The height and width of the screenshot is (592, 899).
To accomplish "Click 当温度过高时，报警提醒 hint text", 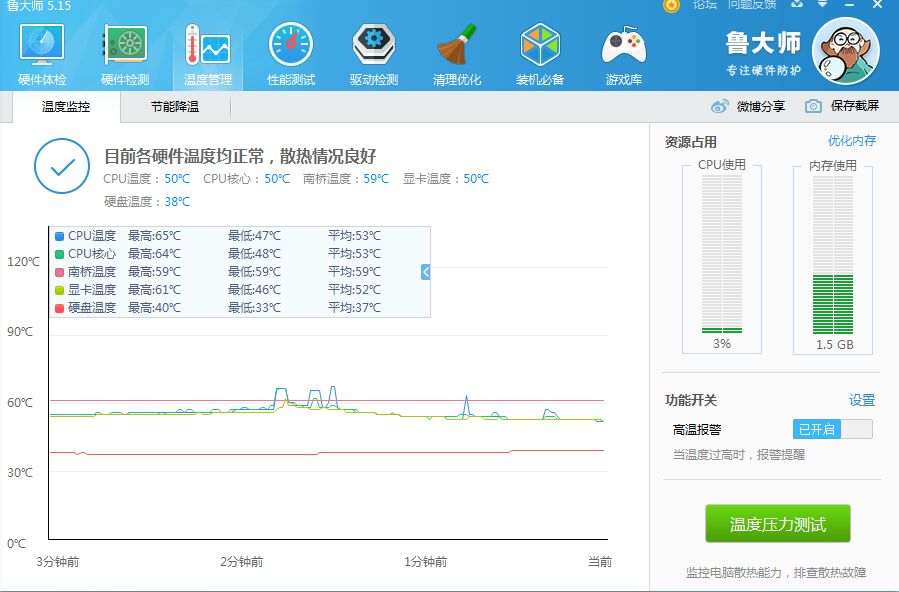I will coord(739,455).
